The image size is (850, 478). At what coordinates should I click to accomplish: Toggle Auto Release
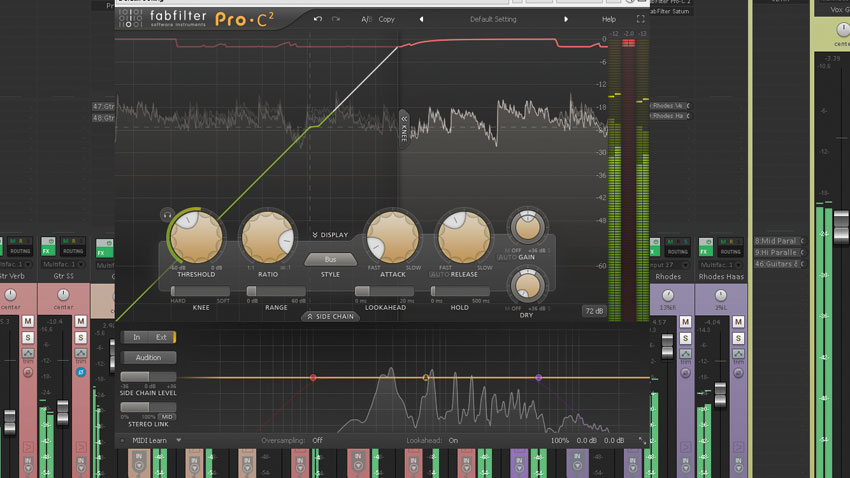(440, 275)
